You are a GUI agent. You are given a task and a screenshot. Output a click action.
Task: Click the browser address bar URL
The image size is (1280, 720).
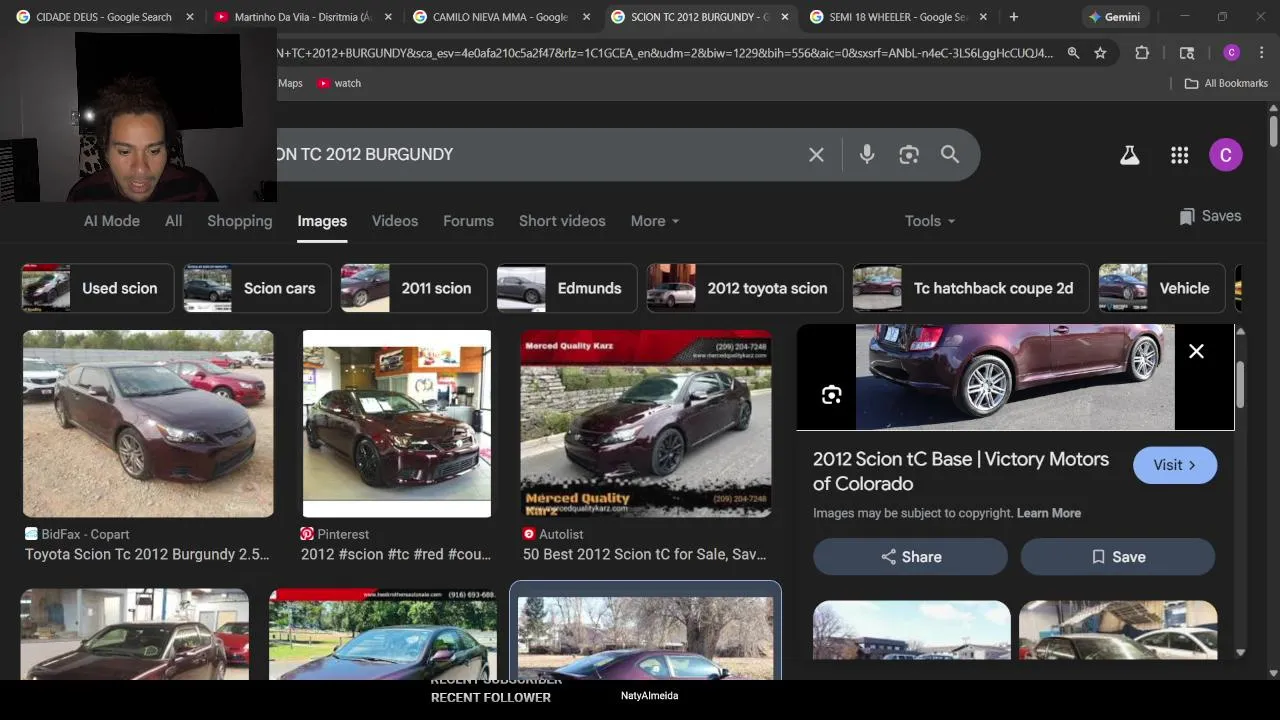[x=665, y=53]
